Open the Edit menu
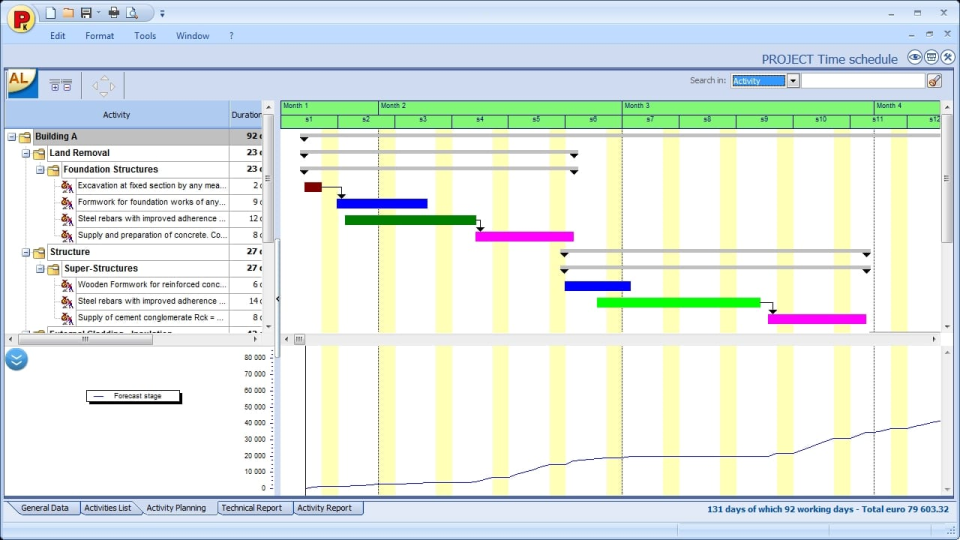 pos(58,36)
